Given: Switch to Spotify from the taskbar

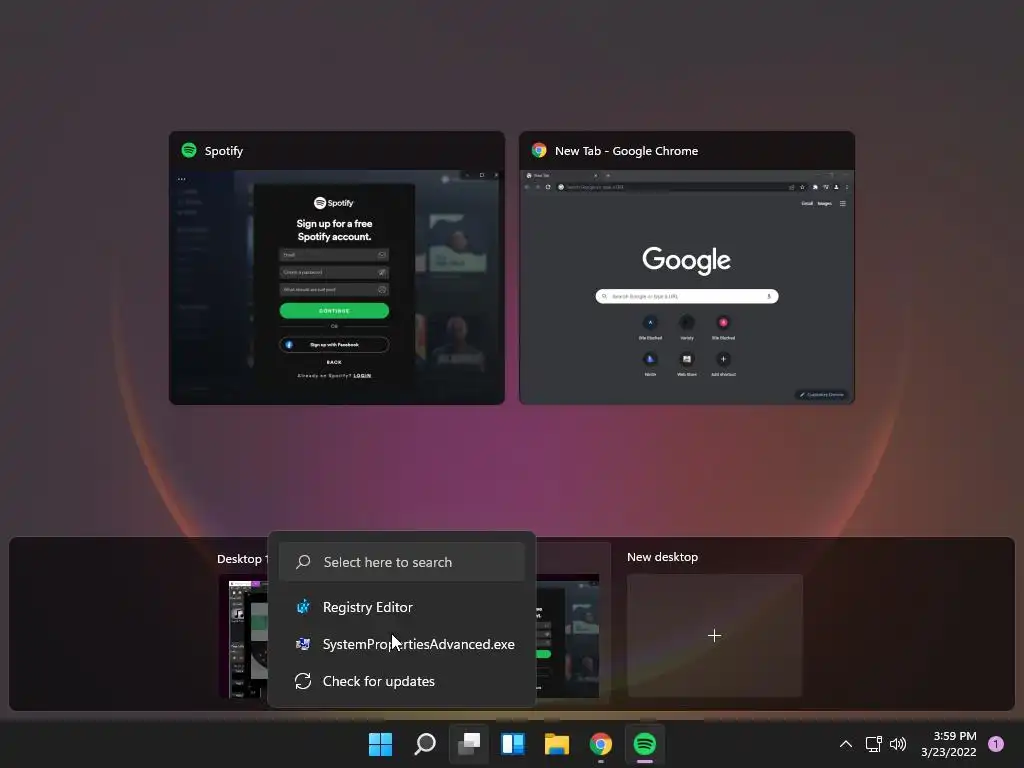Looking at the screenshot, I should (645, 744).
